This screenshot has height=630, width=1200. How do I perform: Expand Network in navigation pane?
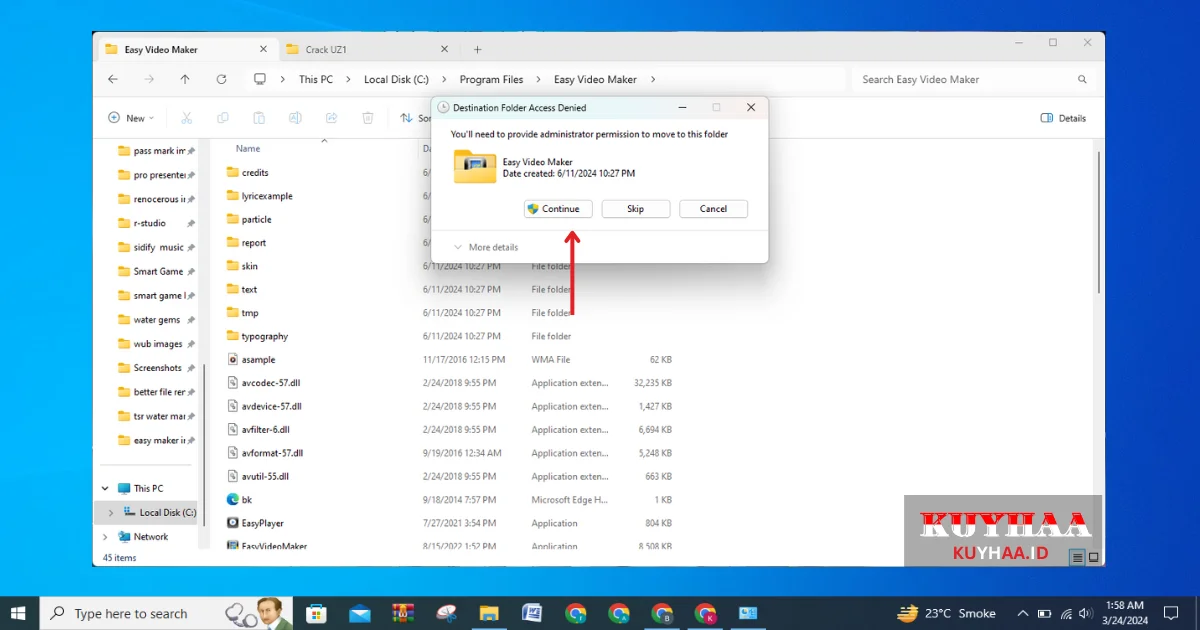[105, 537]
